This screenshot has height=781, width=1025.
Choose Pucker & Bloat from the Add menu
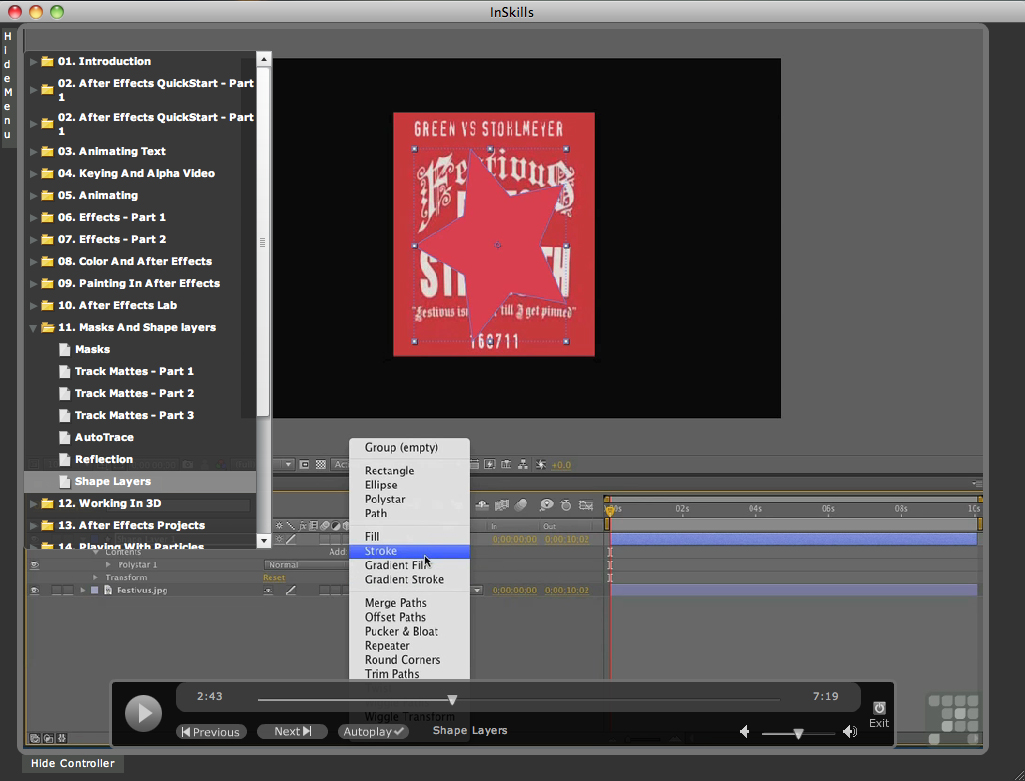[x=409, y=632]
